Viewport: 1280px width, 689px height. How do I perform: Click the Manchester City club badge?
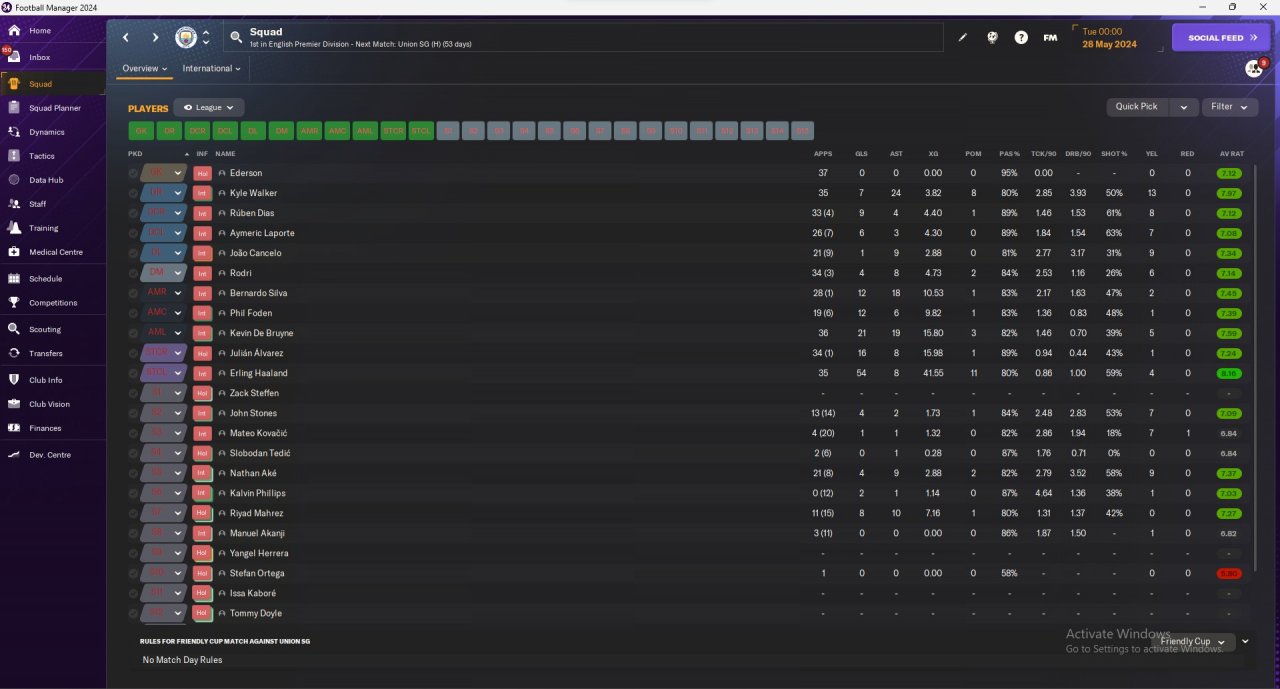(x=186, y=38)
